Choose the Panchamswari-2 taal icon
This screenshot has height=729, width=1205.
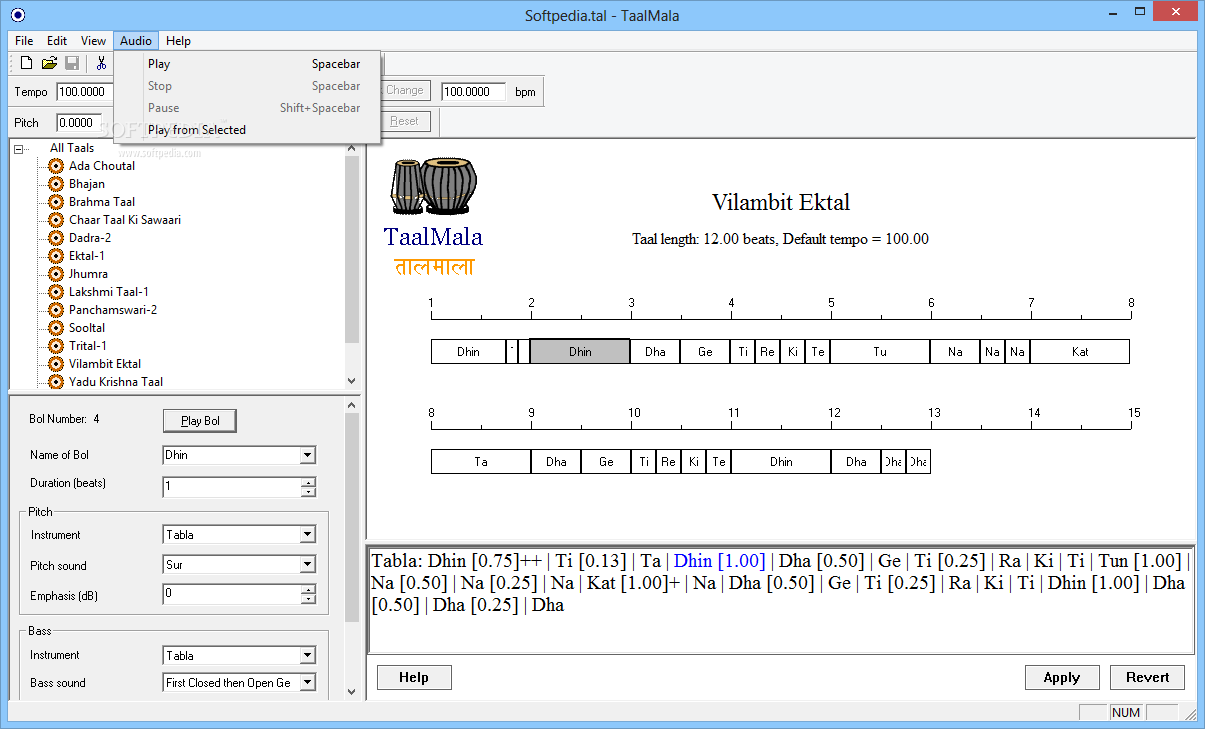(x=56, y=310)
